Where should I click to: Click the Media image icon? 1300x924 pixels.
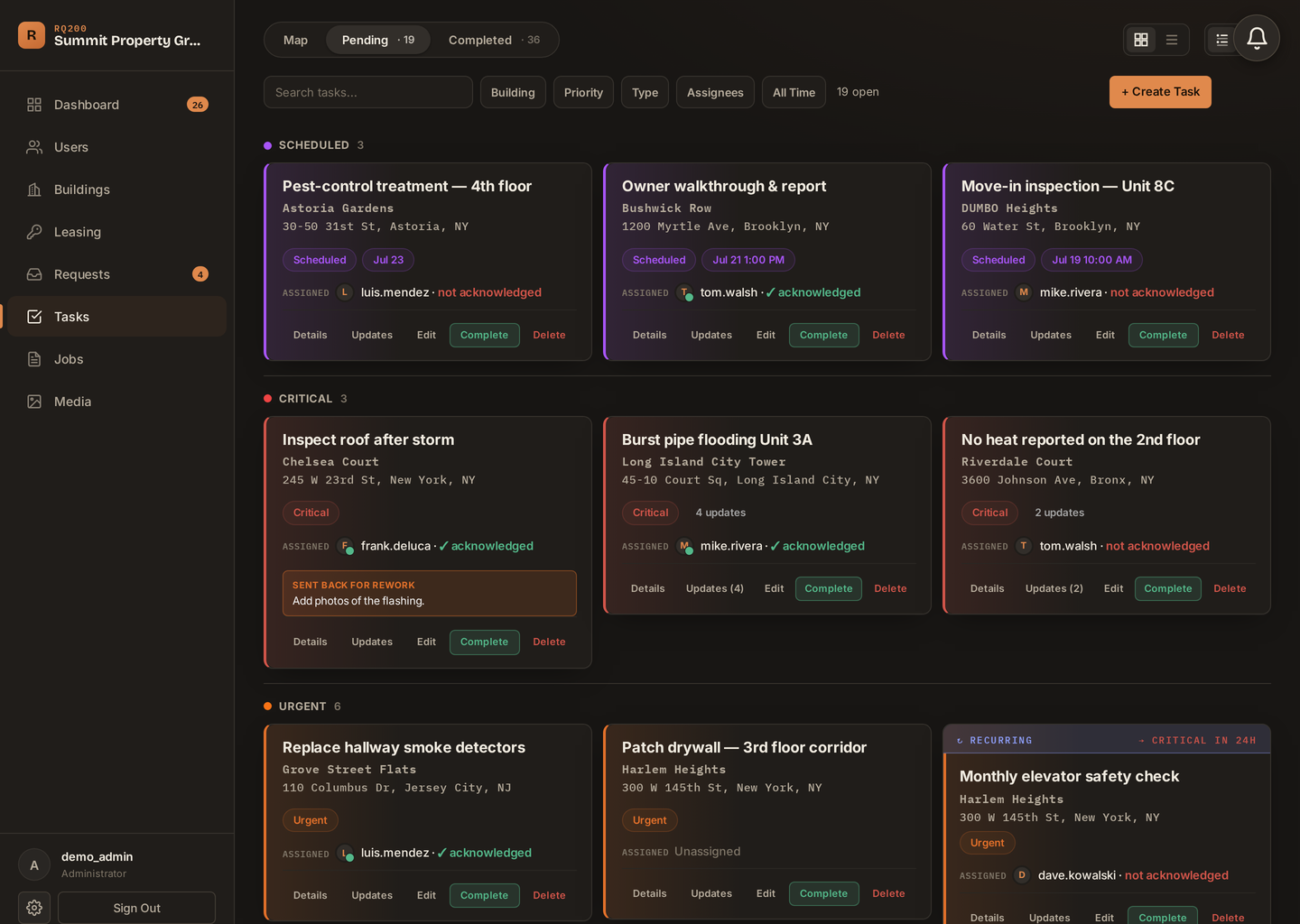coord(34,402)
